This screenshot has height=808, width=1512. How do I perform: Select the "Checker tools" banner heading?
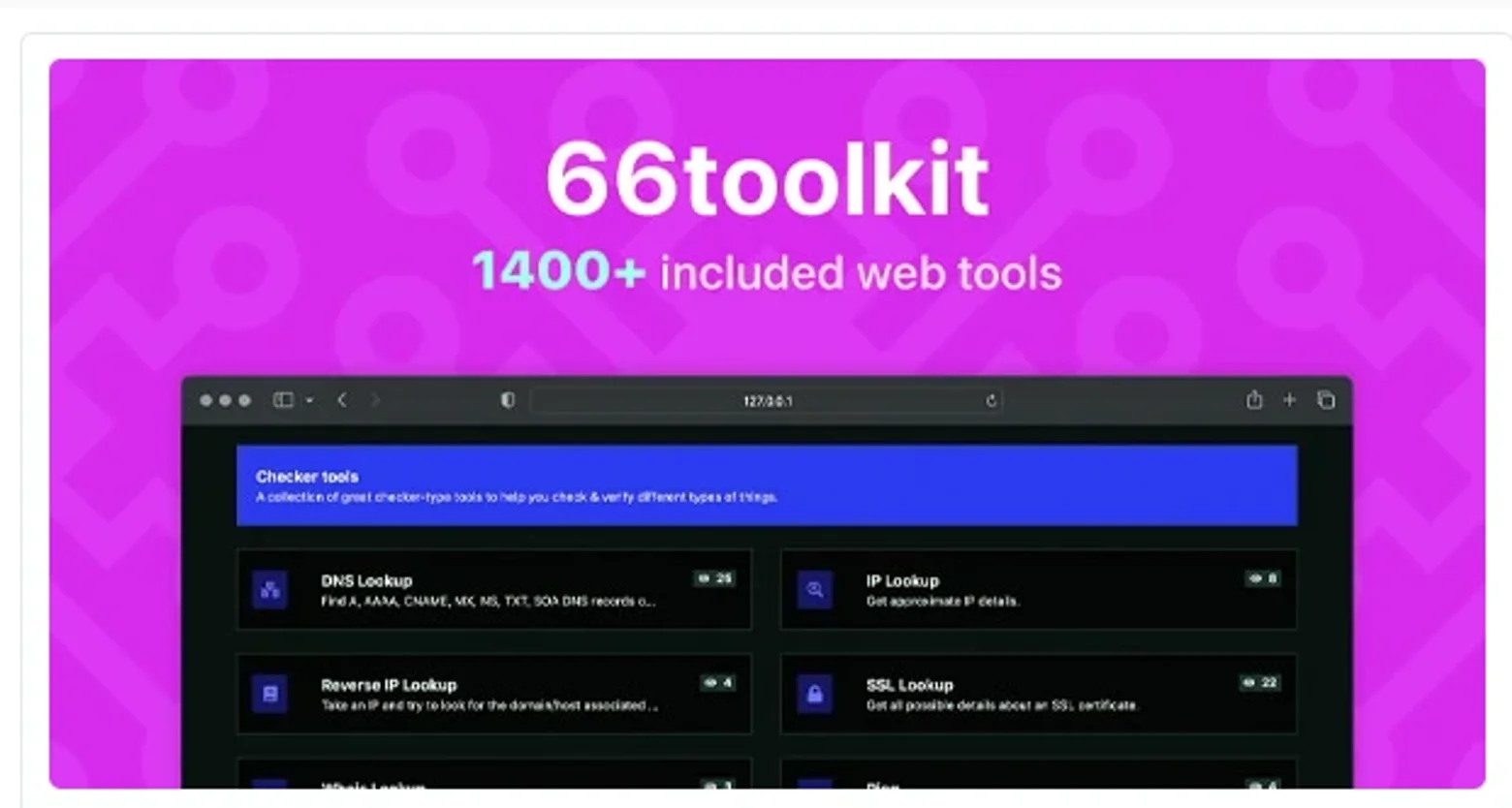click(307, 477)
